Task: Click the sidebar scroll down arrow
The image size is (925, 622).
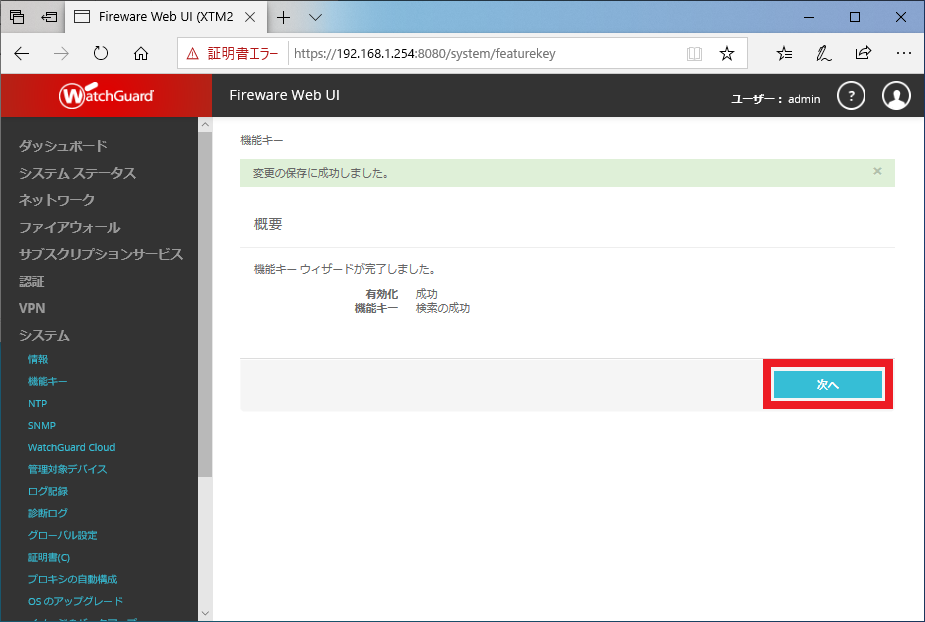Action: (205, 613)
